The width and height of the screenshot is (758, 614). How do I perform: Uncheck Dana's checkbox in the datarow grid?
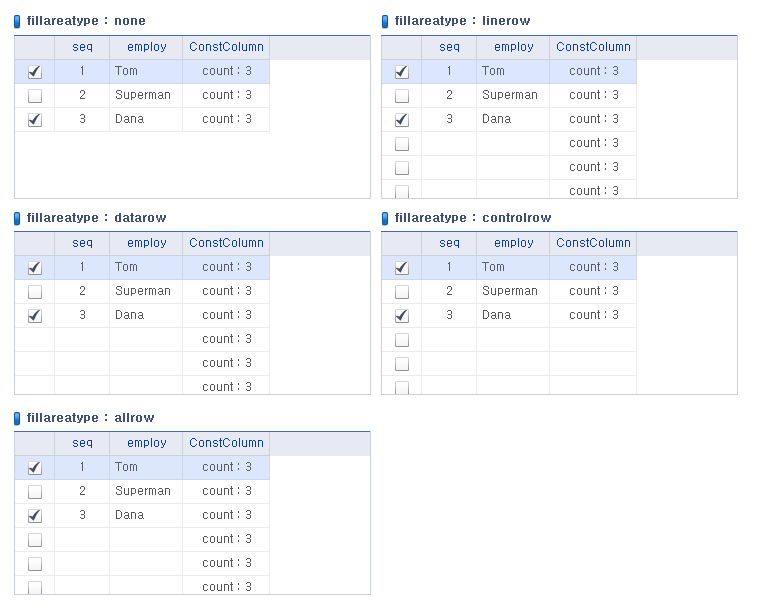pos(35,316)
